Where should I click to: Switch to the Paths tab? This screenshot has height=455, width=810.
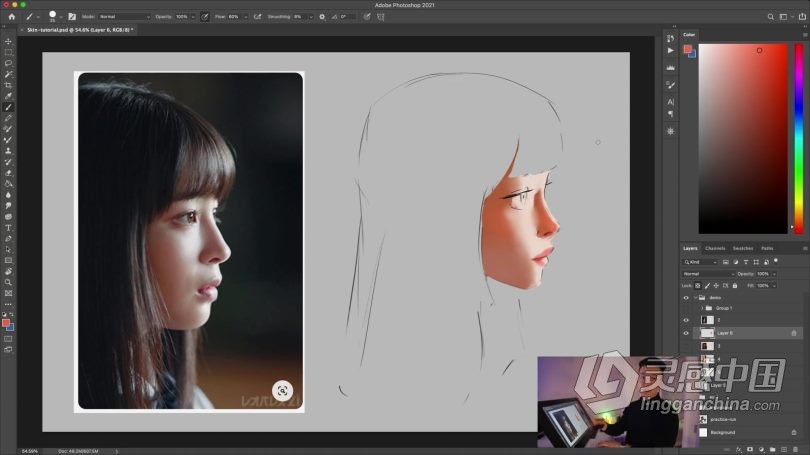[x=767, y=248]
